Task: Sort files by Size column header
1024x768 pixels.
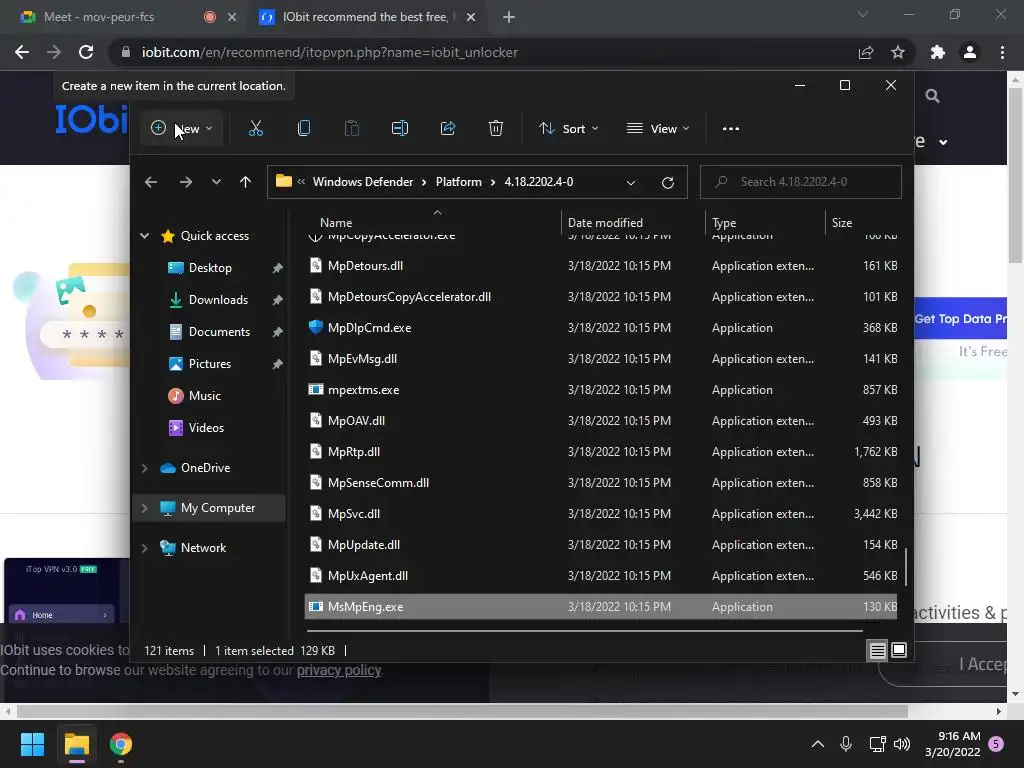Action: click(x=842, y=223)
